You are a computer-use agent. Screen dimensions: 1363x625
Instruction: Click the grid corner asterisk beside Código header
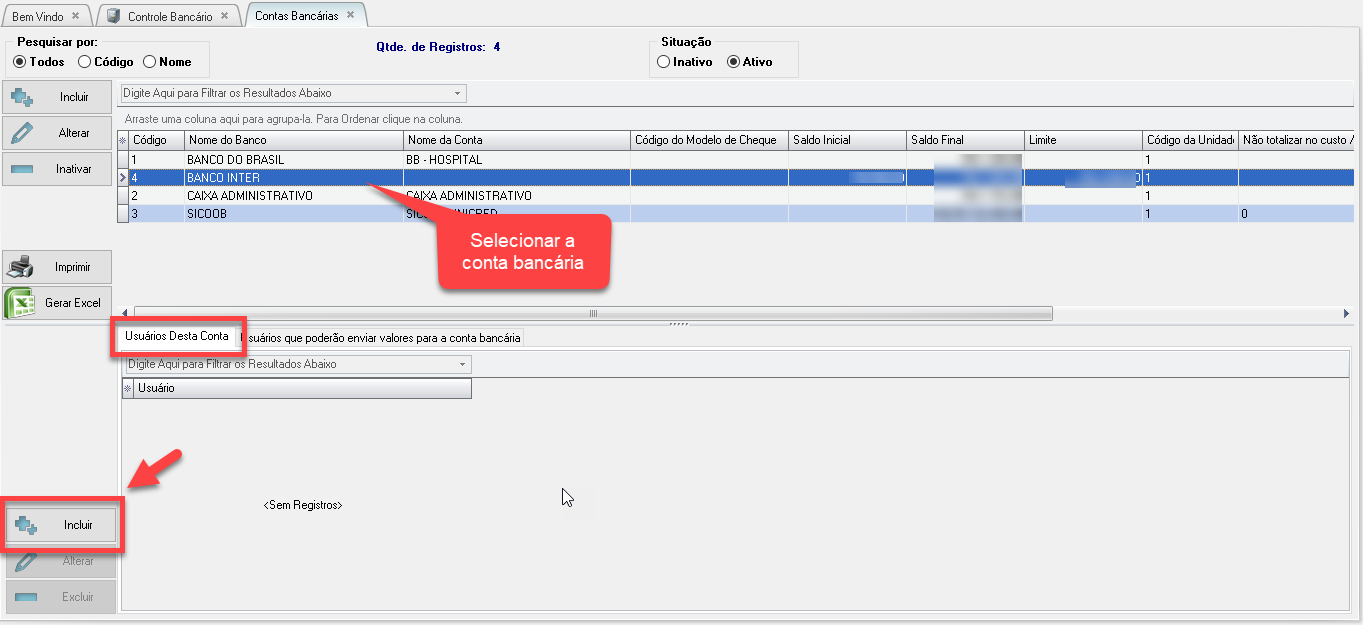pyautogui.click(x=123, y=140)
